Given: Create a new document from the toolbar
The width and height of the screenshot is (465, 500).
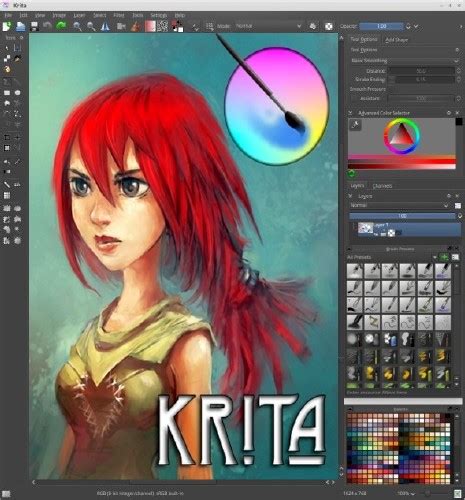Looking at the screenshot, I should pos(7,26).
